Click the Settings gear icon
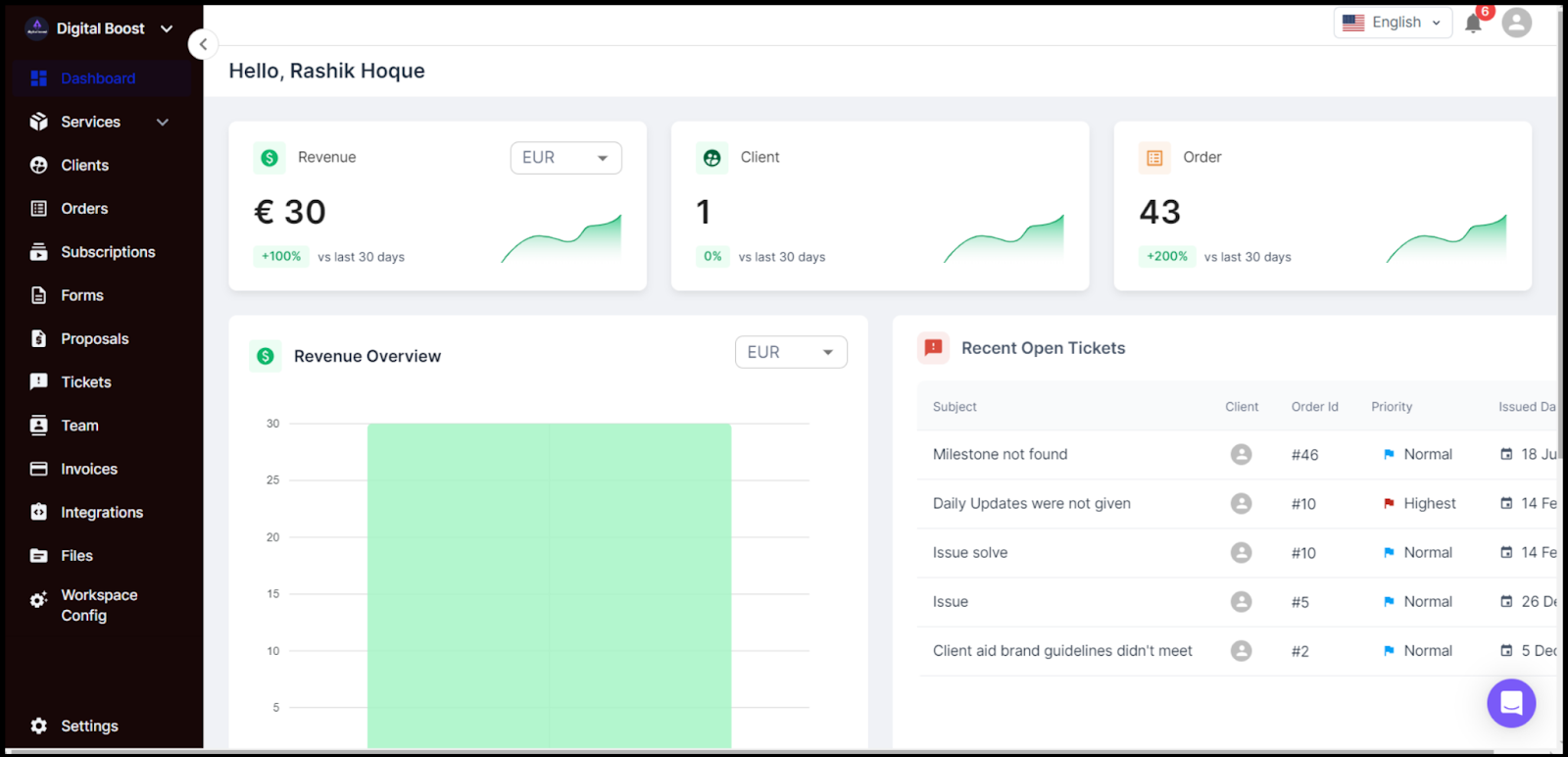 click(38, 726)
